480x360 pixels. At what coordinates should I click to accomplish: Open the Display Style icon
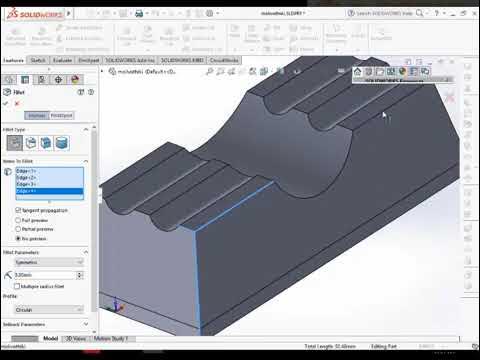point(281,71)
